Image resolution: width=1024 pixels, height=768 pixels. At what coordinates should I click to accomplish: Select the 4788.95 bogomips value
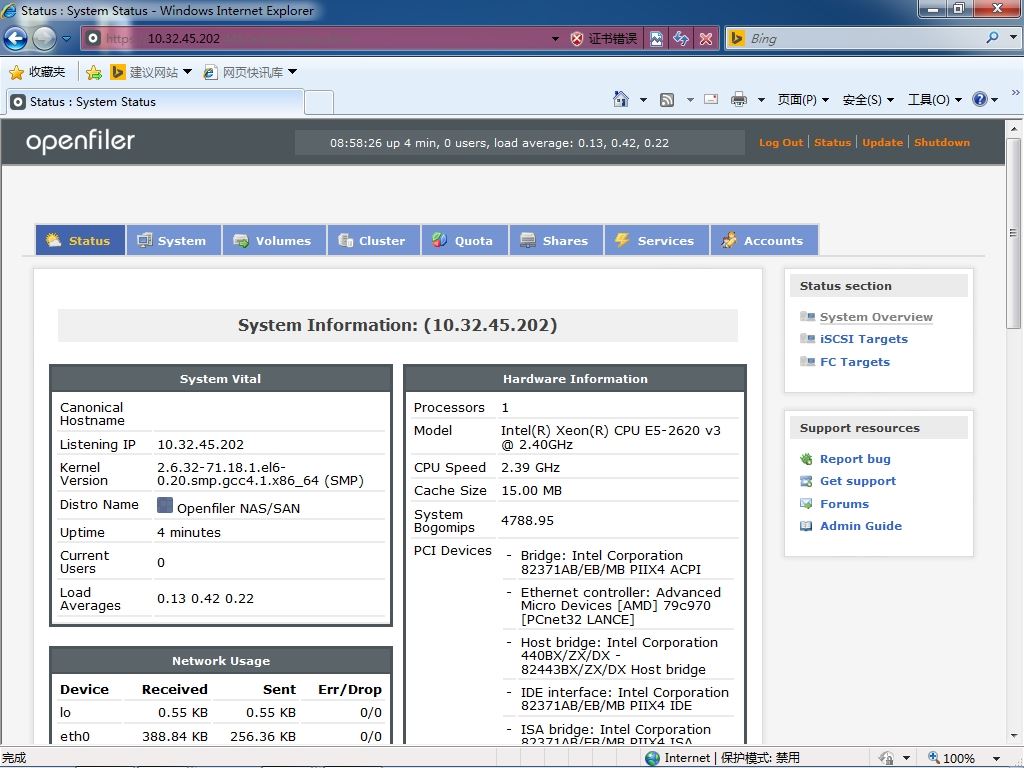527,520
